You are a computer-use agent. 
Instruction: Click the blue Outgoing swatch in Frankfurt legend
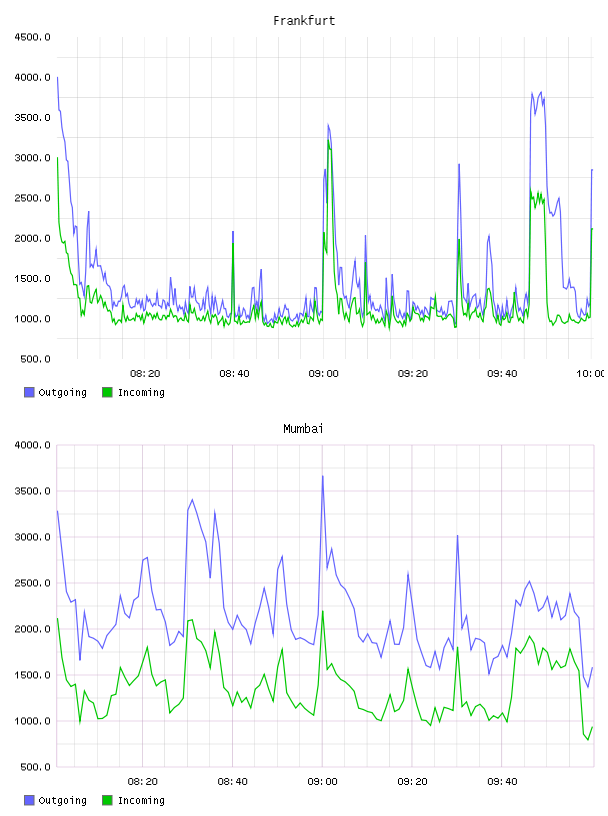[29, 392]
